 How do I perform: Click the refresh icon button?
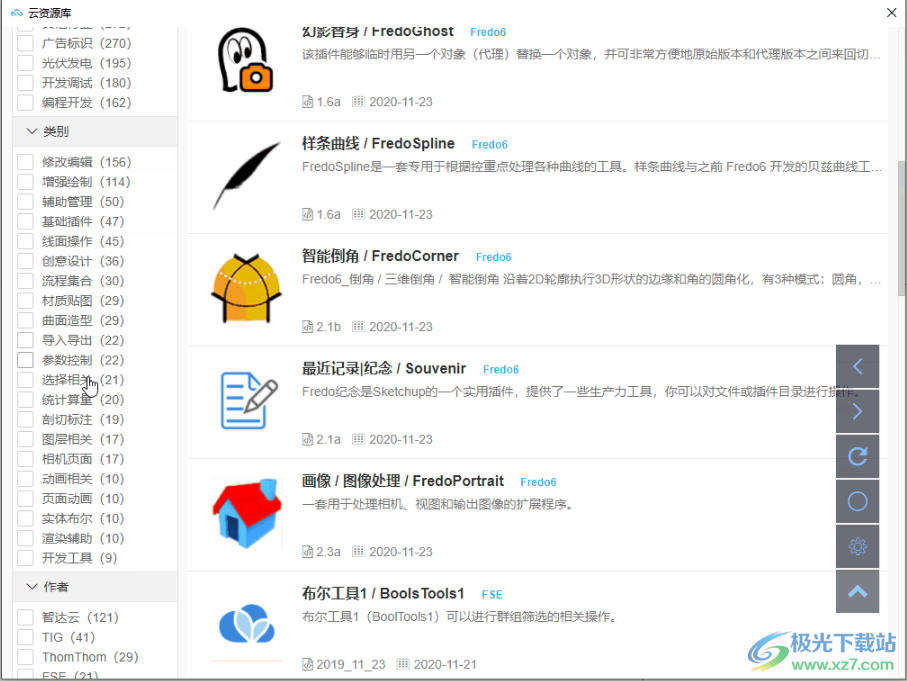857,457
